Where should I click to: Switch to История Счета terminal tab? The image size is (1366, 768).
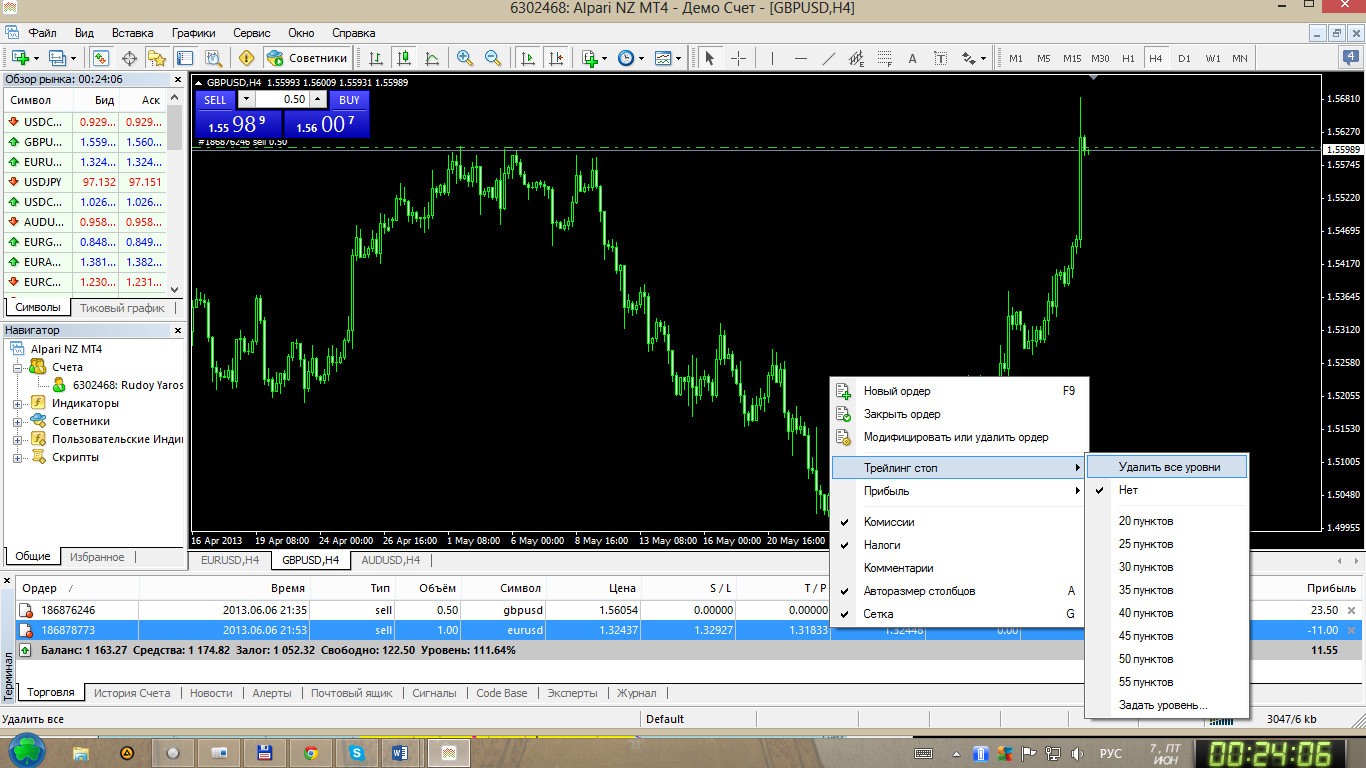[132, 692]
